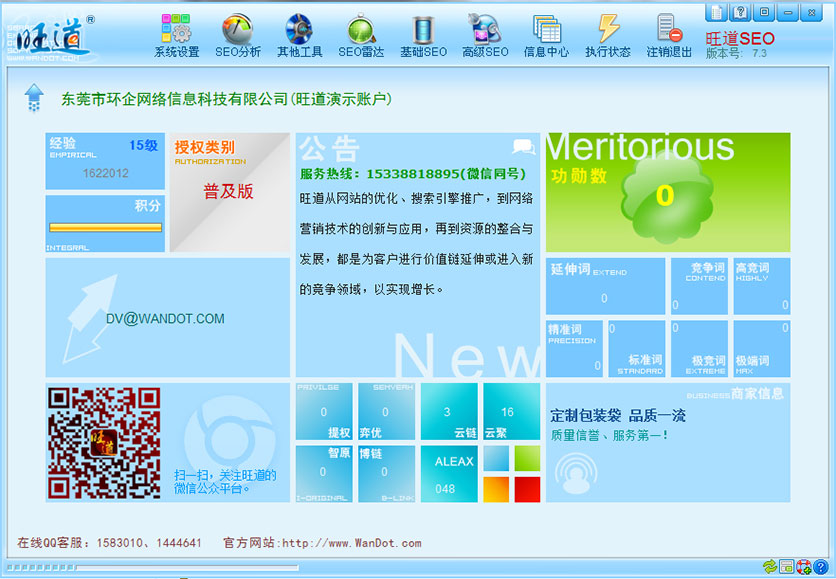Open the 授权类别 普及版 tile
This screenshot has width=836, height=579.
click(229, 192)
